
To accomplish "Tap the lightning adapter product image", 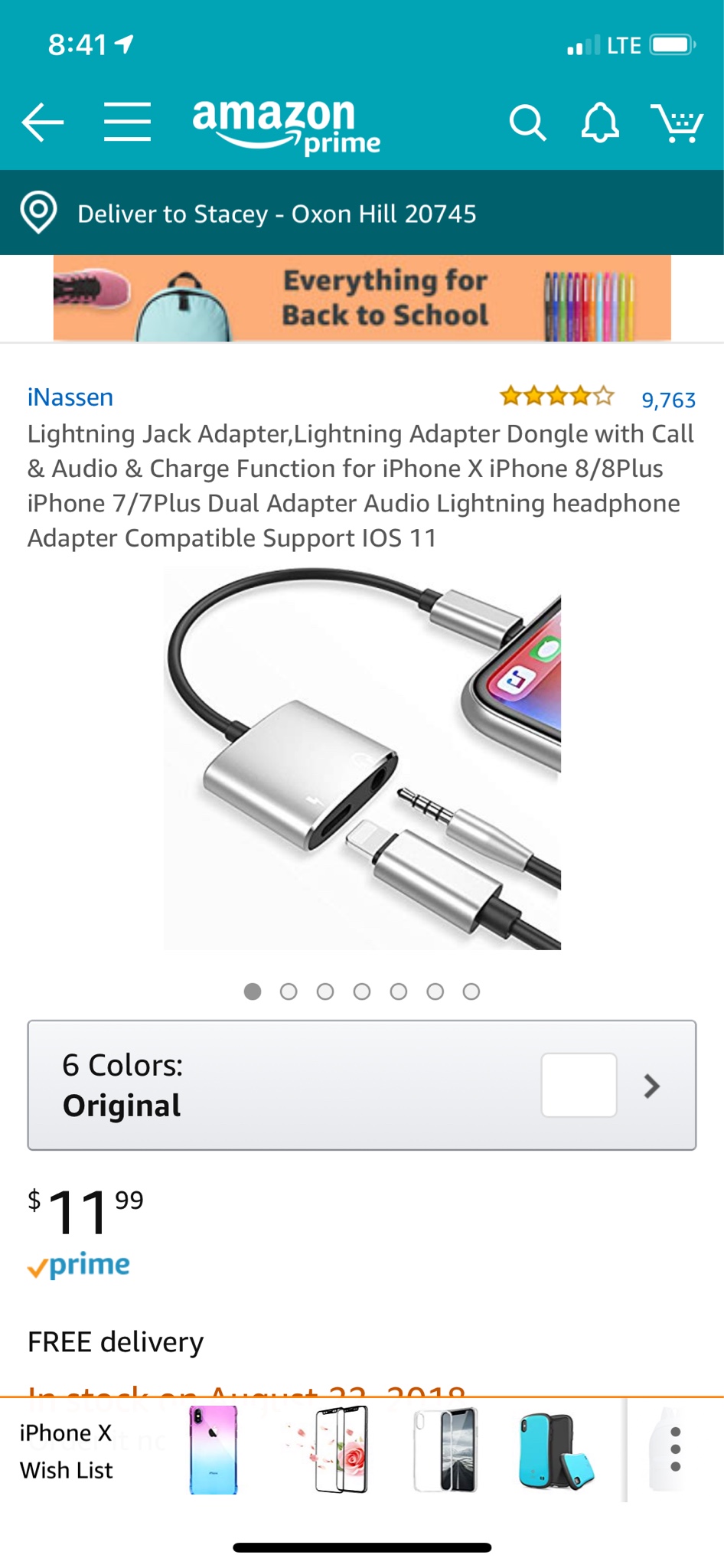I will (x=362, y=759).
